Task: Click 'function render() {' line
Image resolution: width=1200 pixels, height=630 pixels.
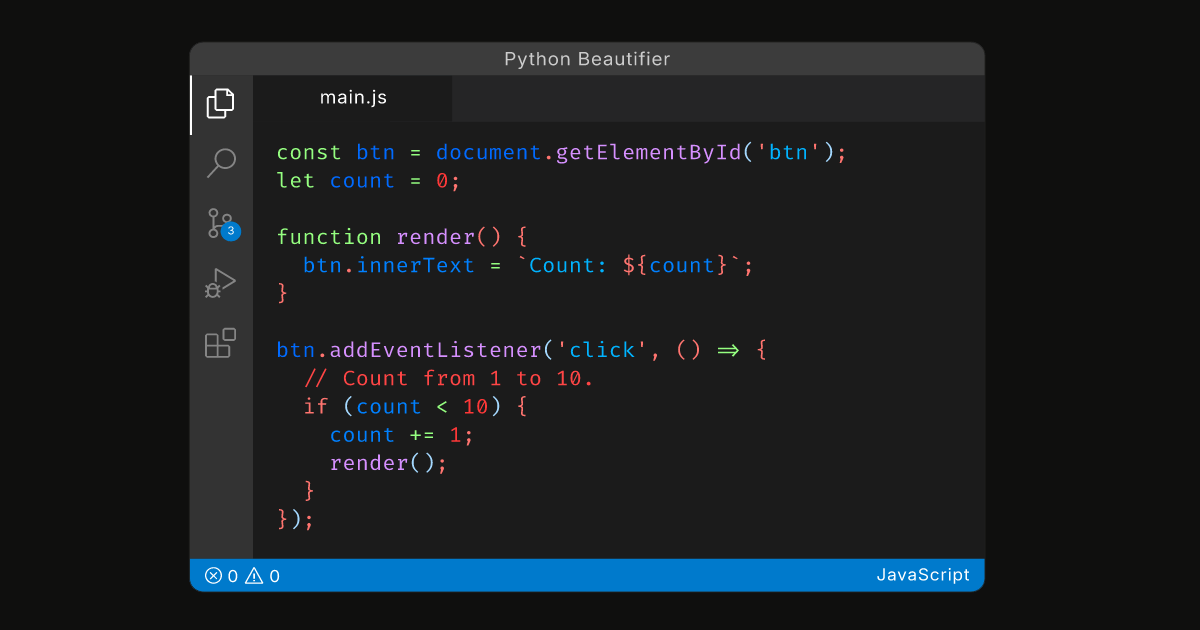Action: 401,237
